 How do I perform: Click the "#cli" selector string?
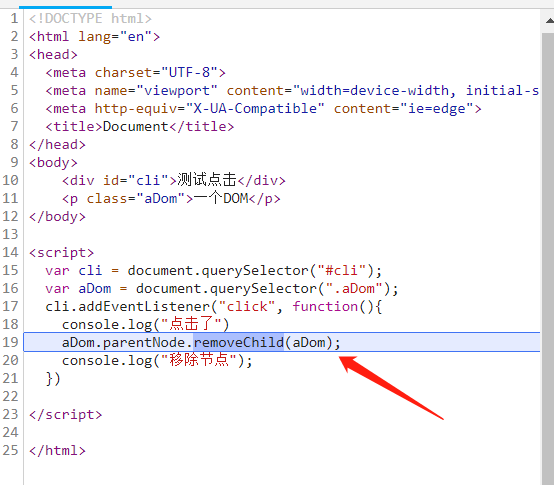(341, 271)
